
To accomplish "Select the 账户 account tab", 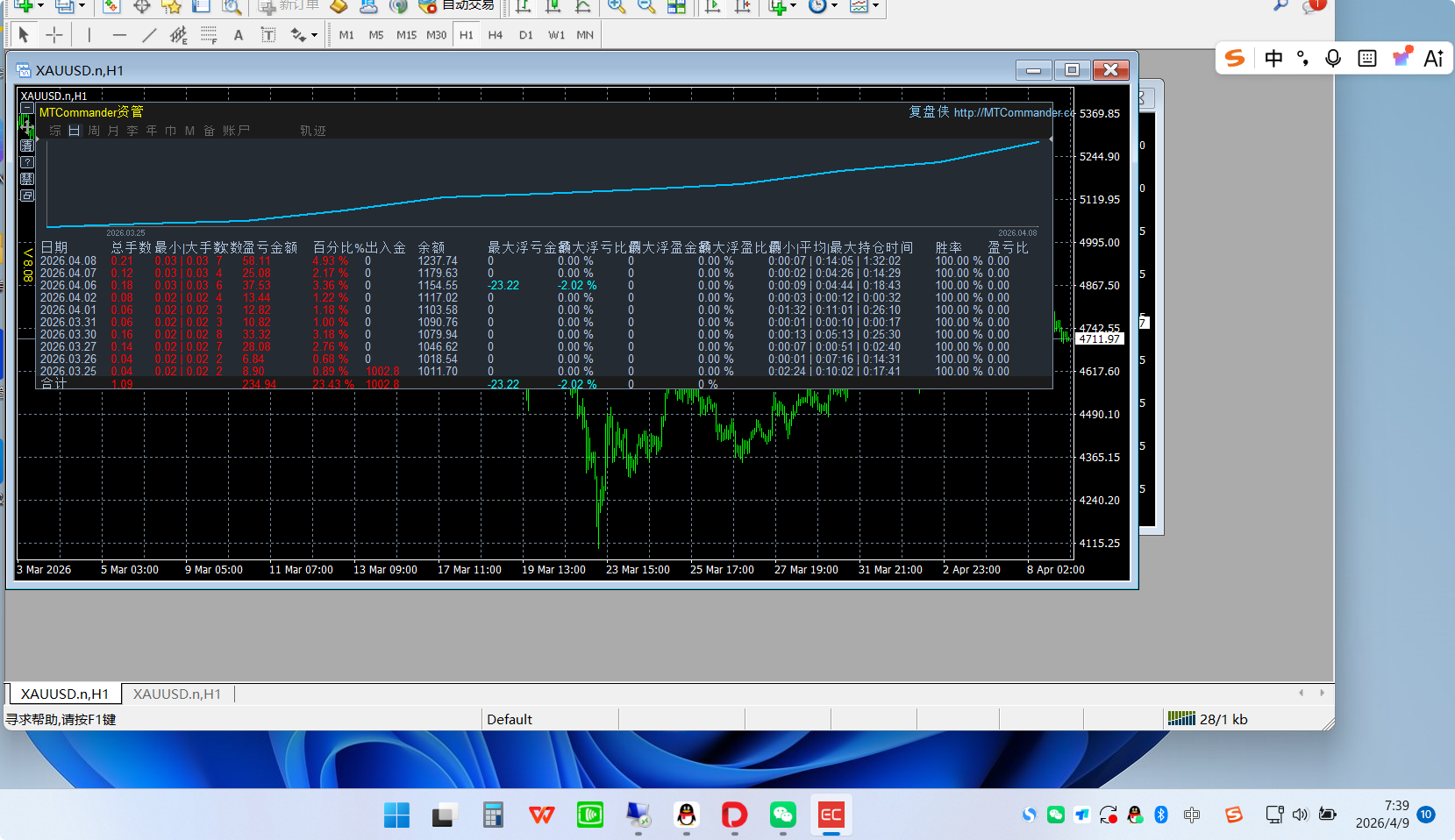I will (236, 131).
